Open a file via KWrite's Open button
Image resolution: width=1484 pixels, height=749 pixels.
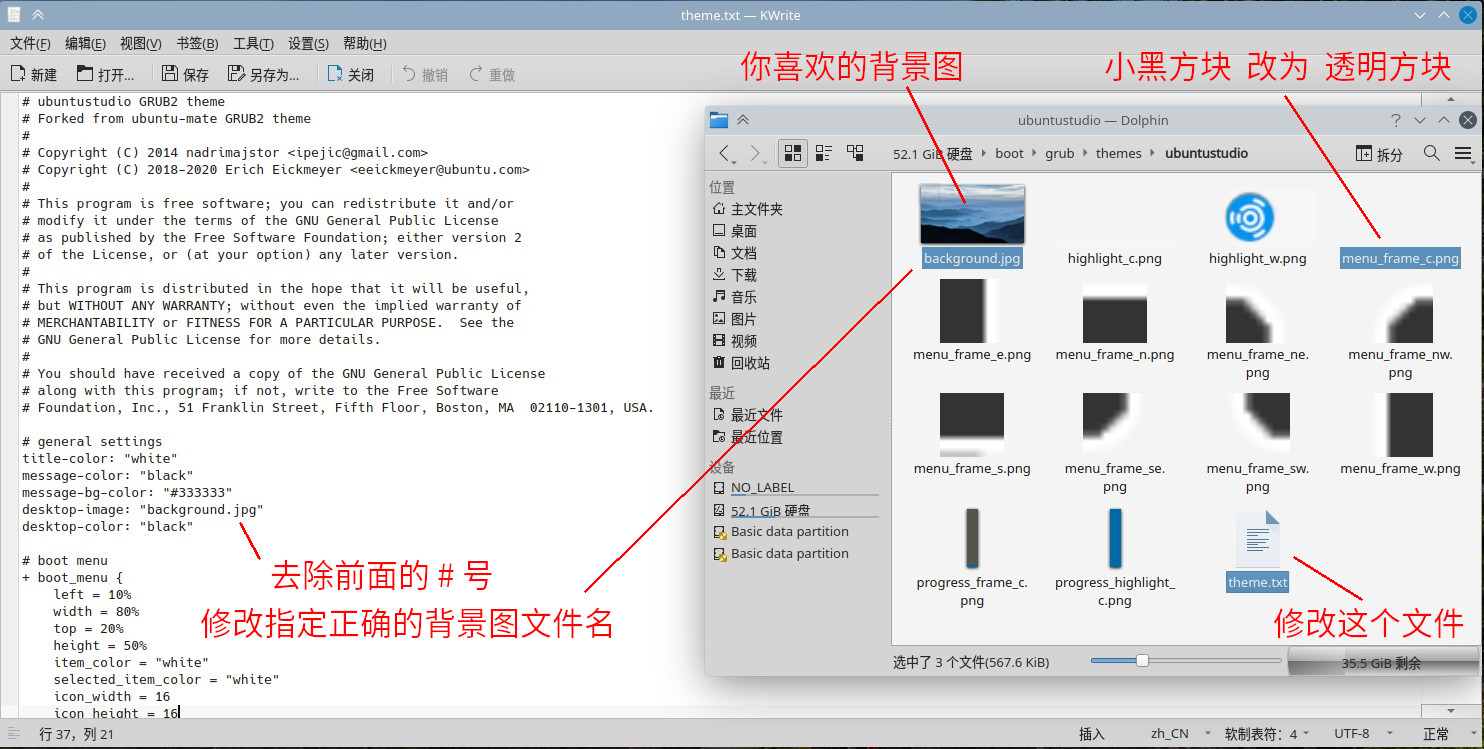coord(105,74)
